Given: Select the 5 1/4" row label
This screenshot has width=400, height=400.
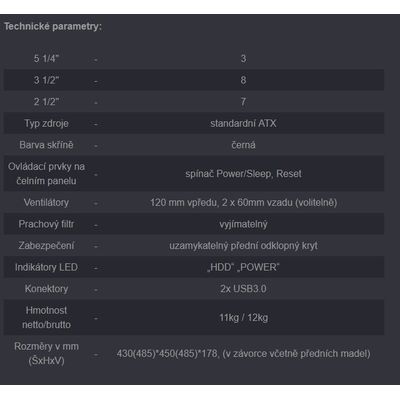Looking at the screenshot, I should [x=46, y=58].
